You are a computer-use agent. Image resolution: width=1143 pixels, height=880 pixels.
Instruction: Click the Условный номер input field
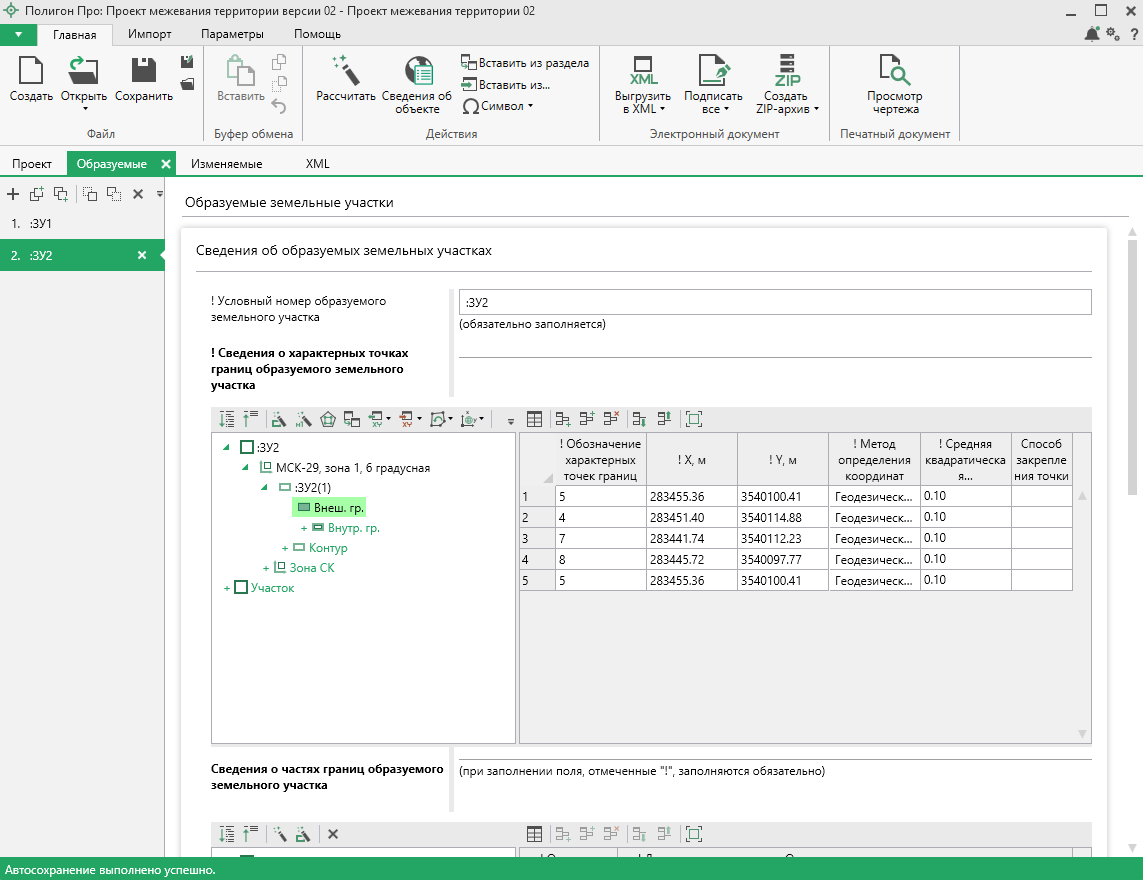click(774, 302)
